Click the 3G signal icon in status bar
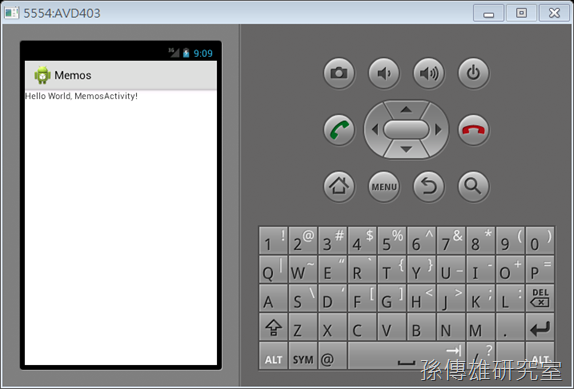The image size is (574, 389). [x=174, y=53]
